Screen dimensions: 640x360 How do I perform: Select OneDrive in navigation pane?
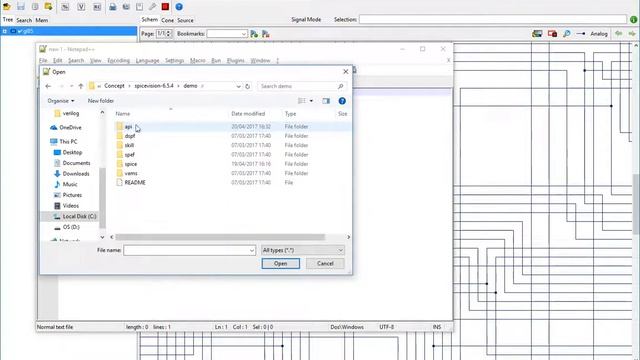point(70,127)
